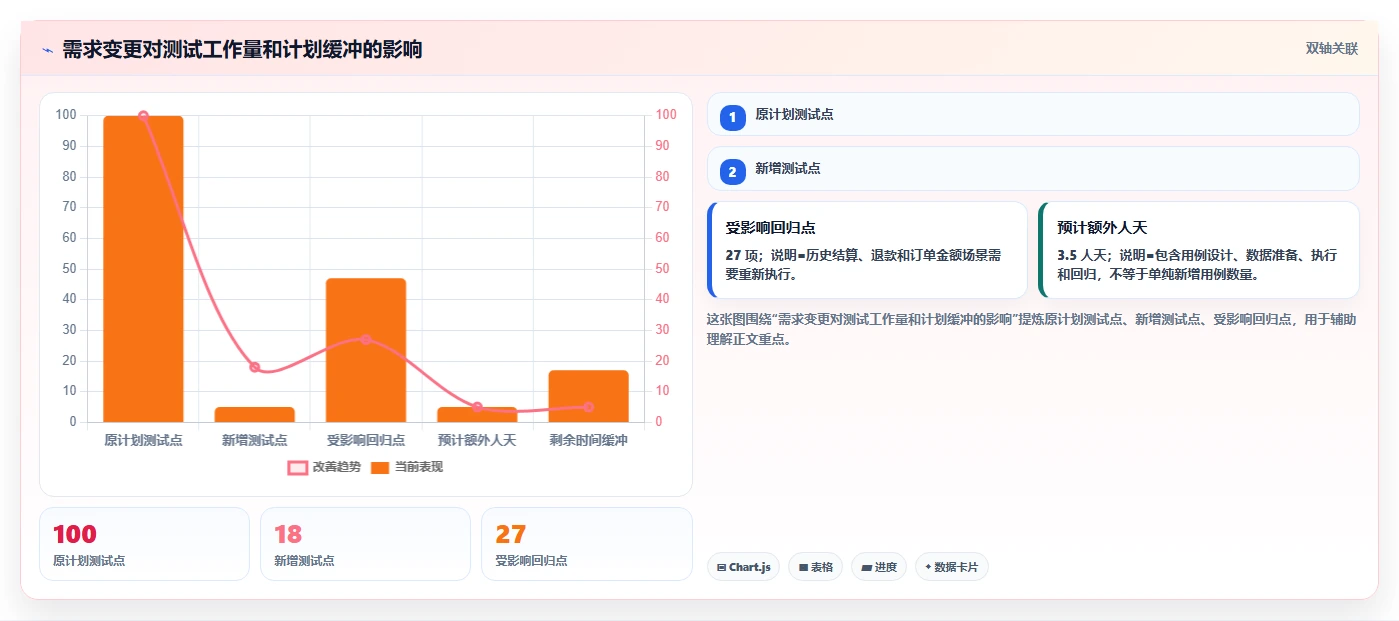Select the 表格 tag

point(816,567)
